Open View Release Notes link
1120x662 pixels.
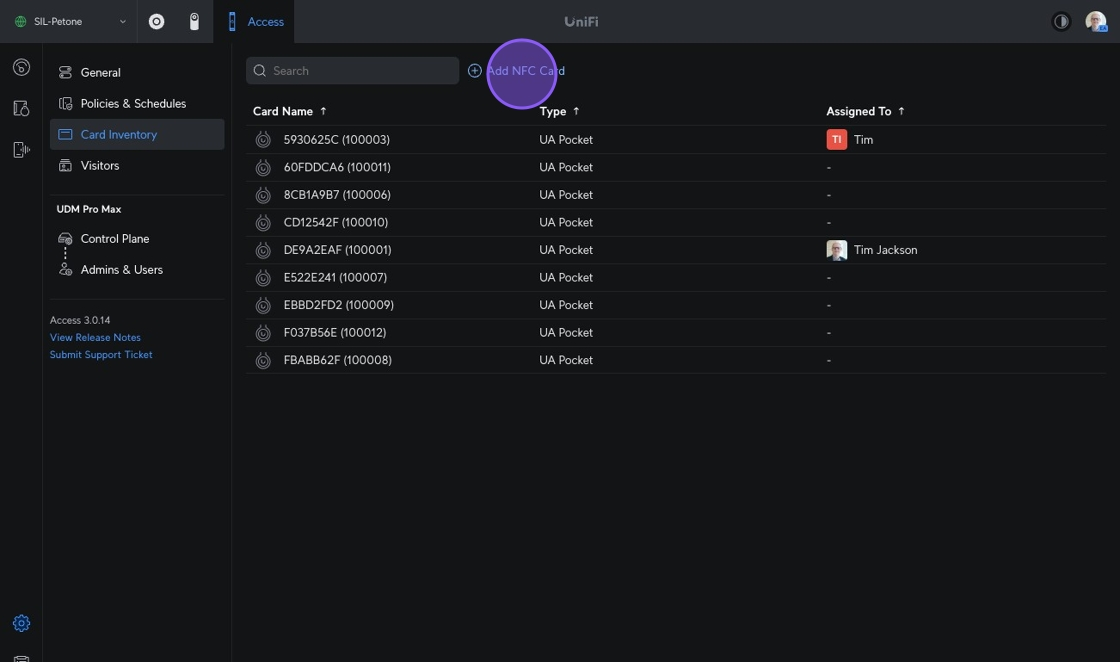click(x=95, y=337)
